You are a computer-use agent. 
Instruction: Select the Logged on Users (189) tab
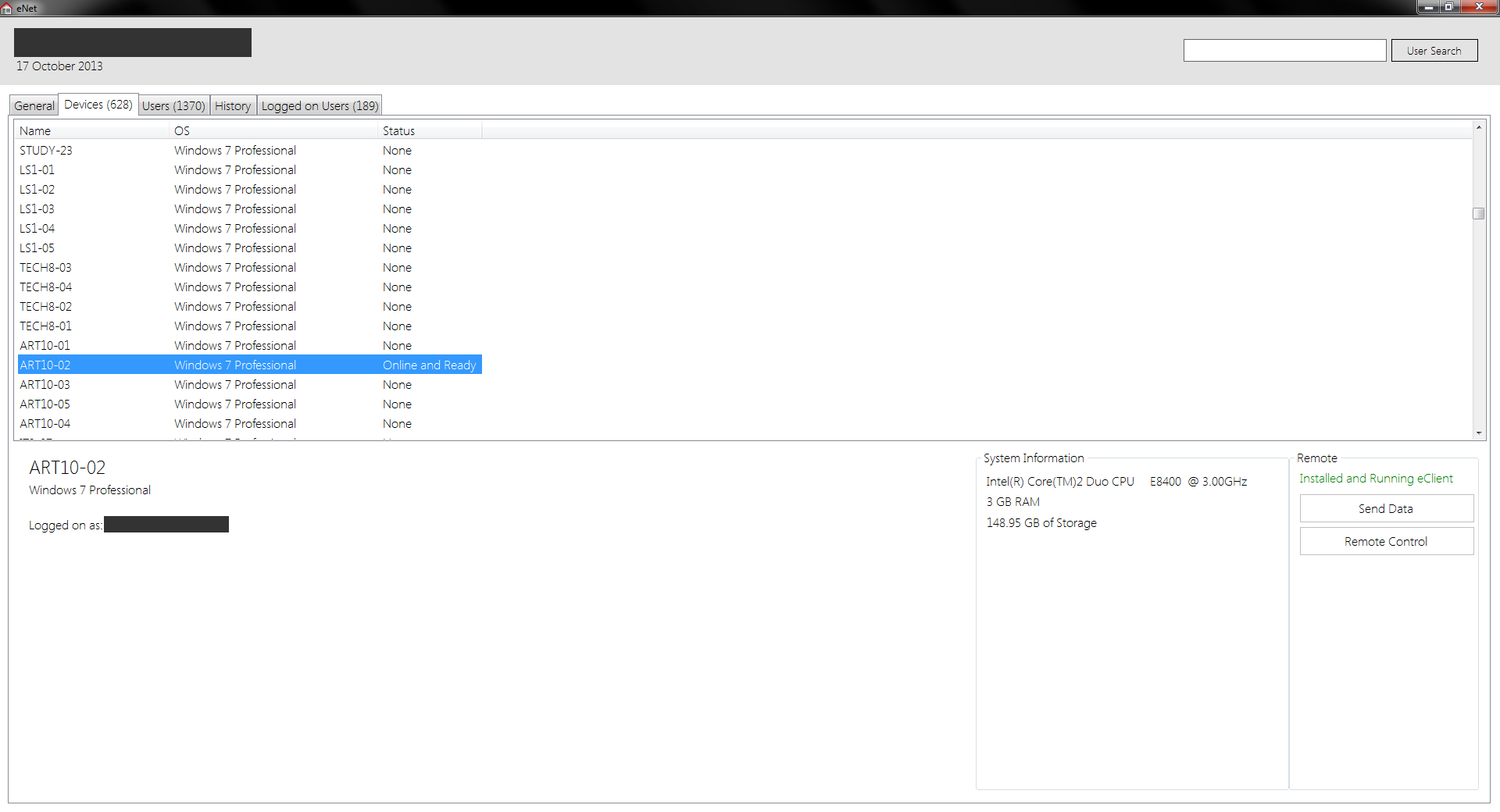(320, 106)
